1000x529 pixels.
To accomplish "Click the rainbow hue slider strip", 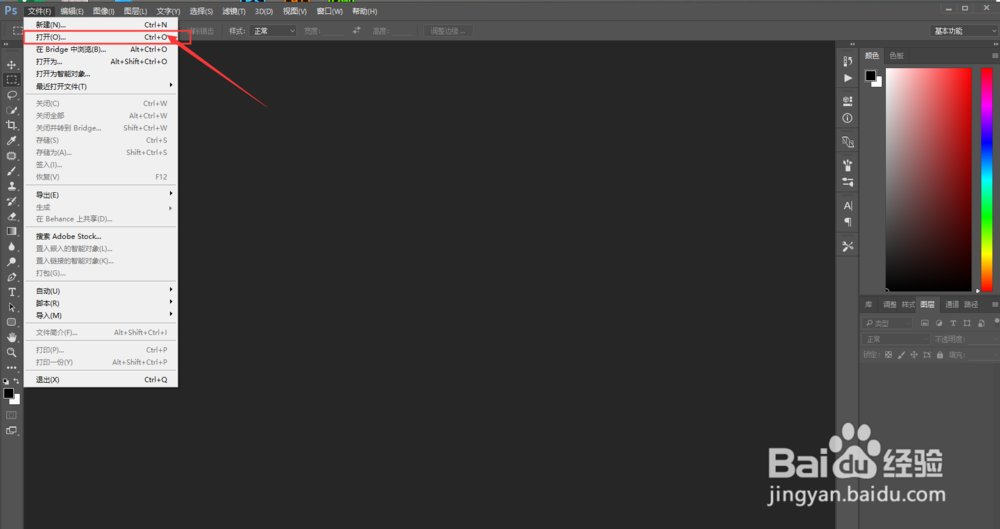I will coord(987,179).
